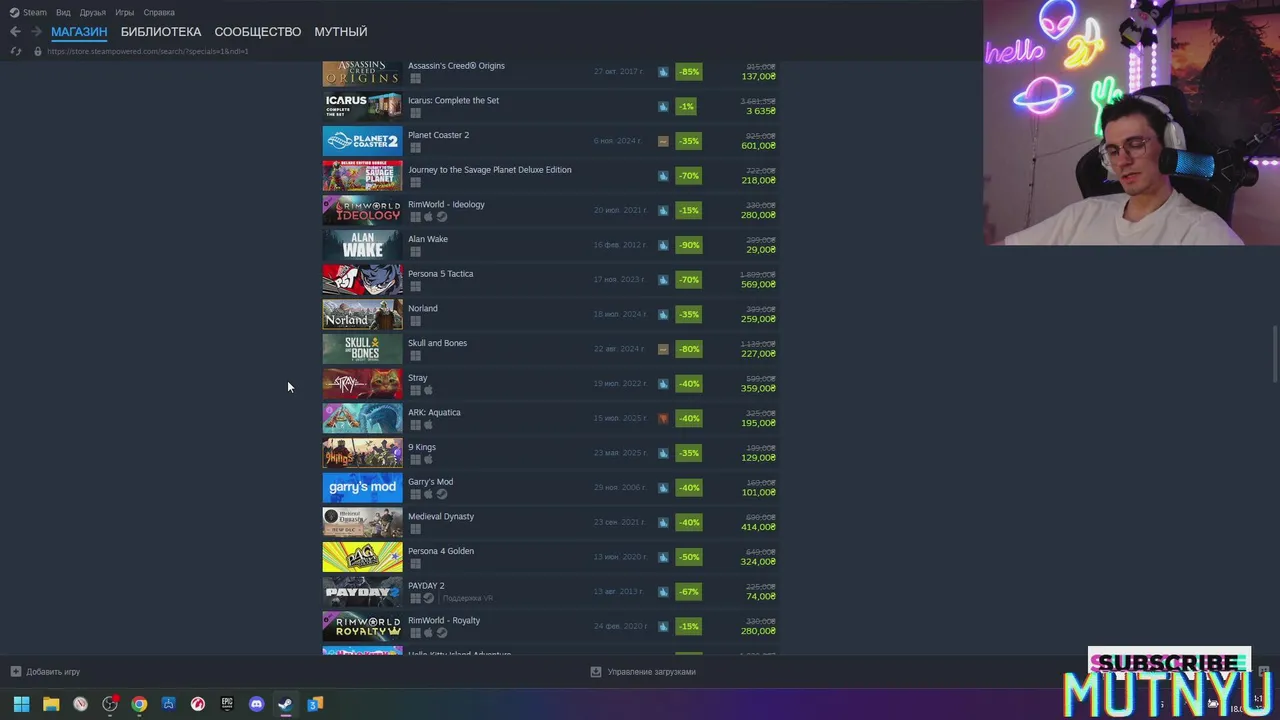Screen dimensions: 1280x720
Task: Open the Вид menu
Action: coord(63,12)
